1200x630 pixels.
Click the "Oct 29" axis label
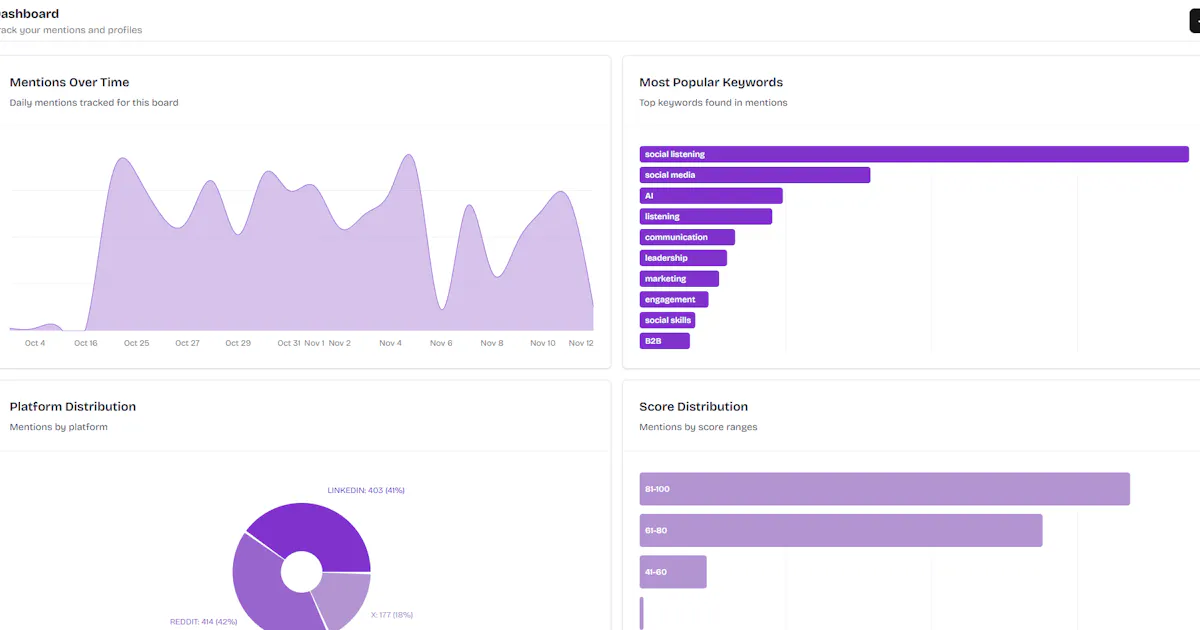(238, 343)
